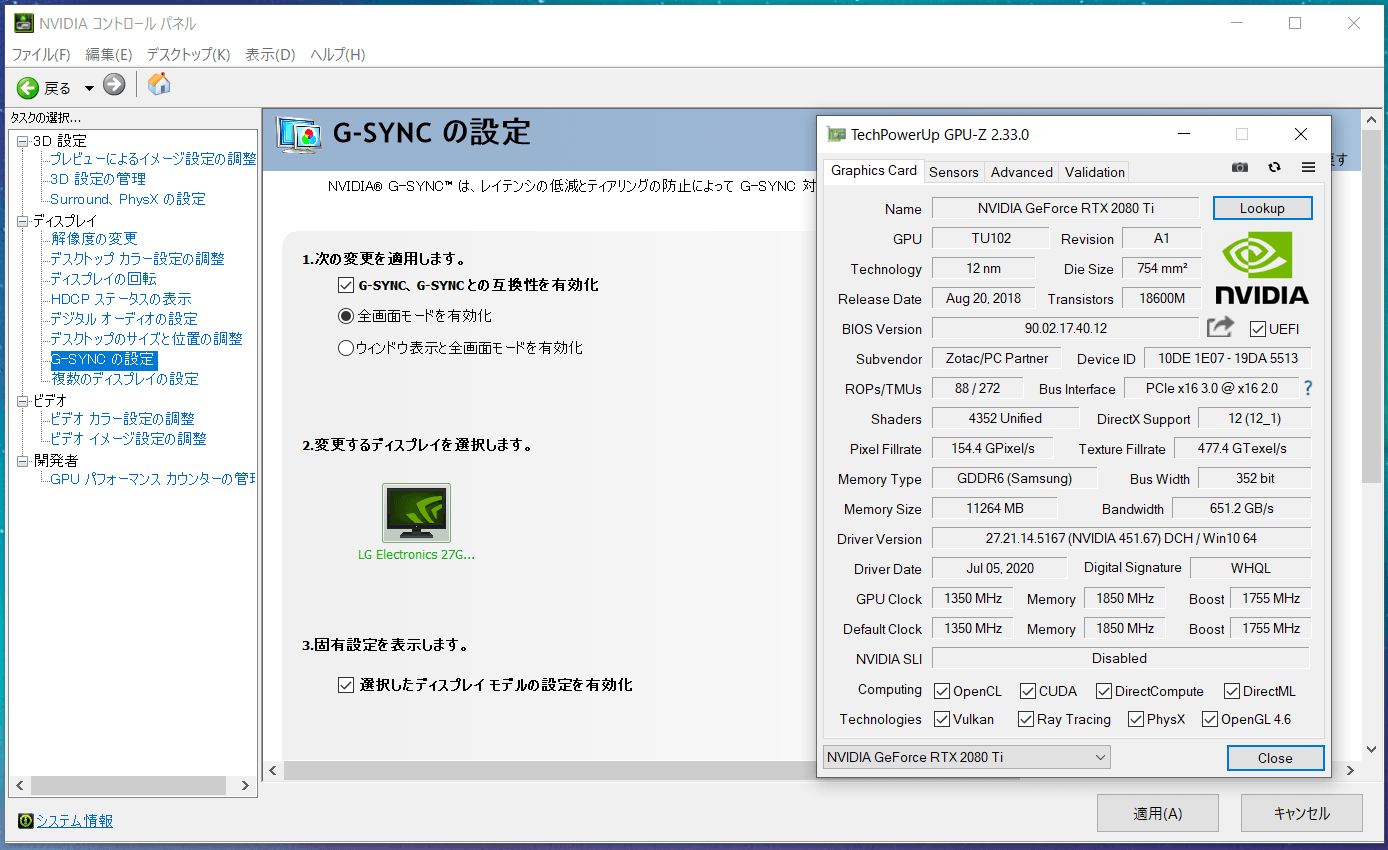
Task: Click the green Back arrow icon
Action: coord(28,88)
